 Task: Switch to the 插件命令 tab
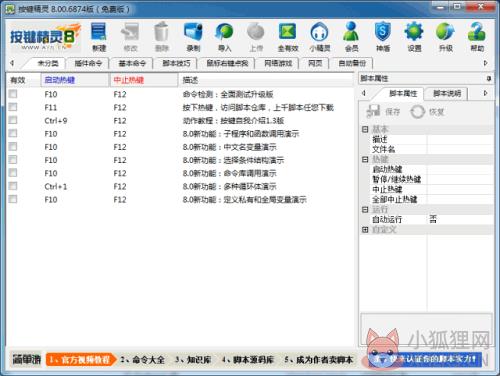(88, 63)
